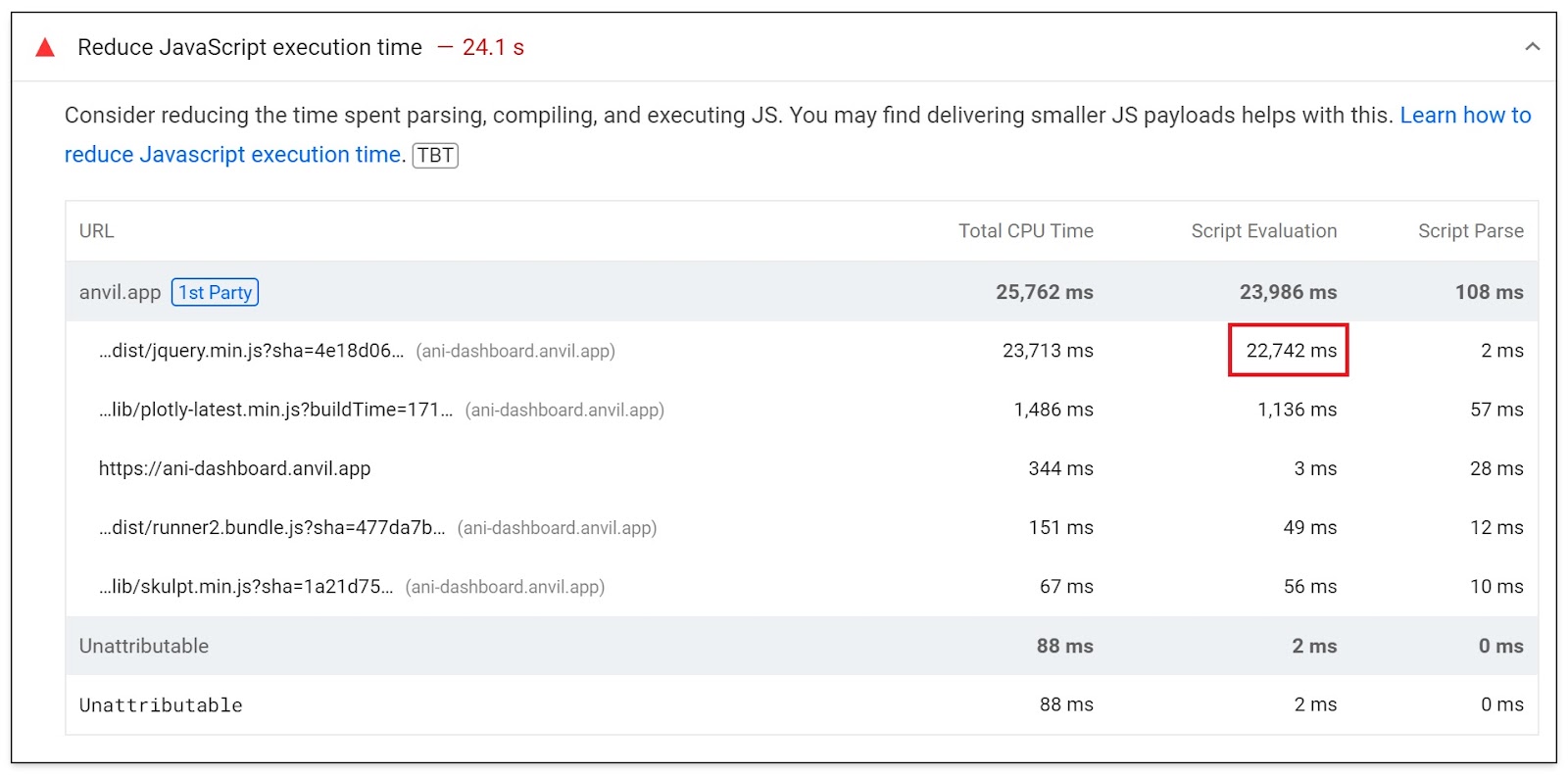The width and height of the screenshot is (1568, 775).
Task: Click the TBT metric badge
Action: pyautogui.click(x=435, y=155)
